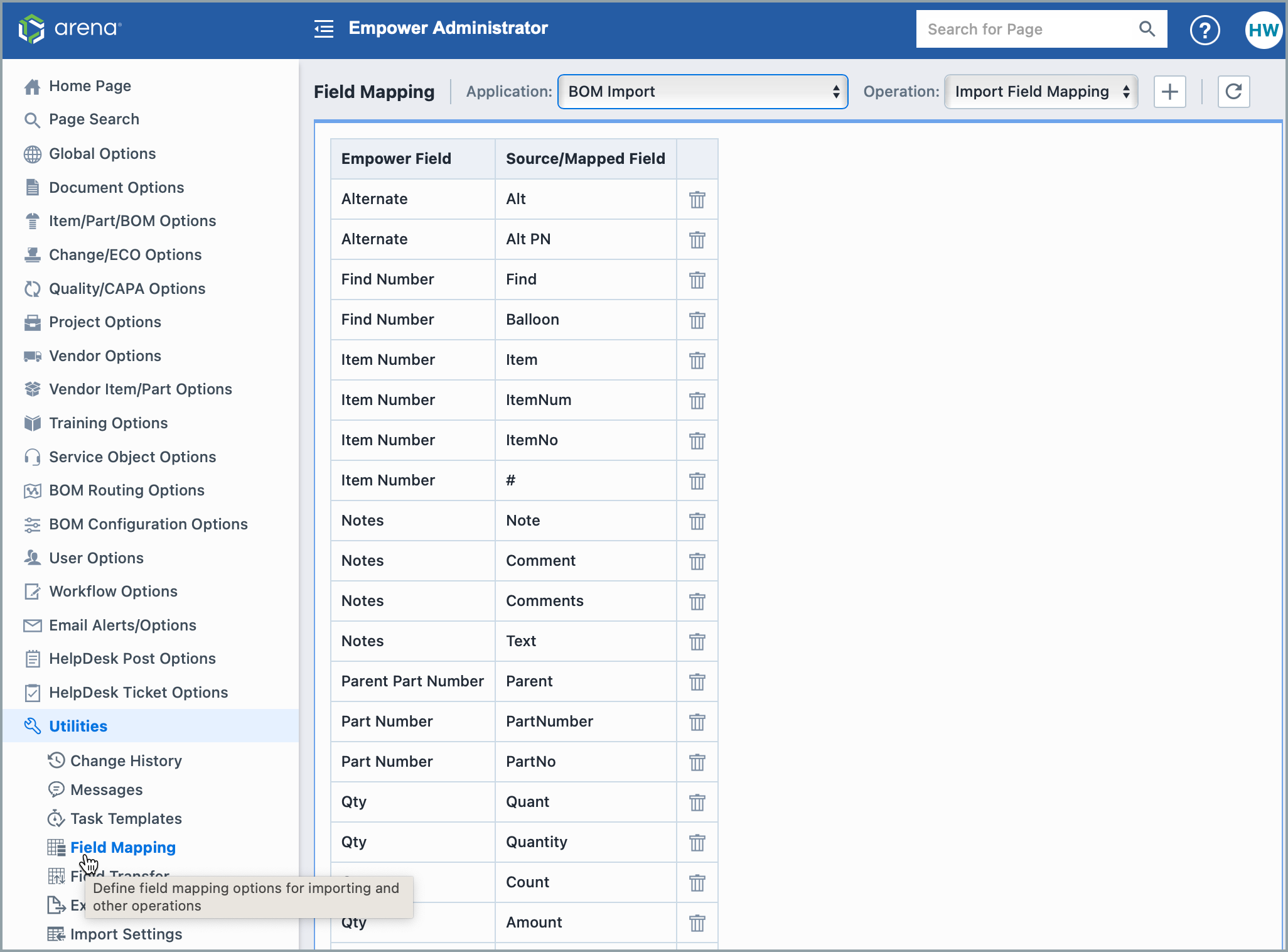The width and height of the screenshot is (1288, 952).
Task: Expand the Operation Import Field Mapping dropdown
Action: point(1041,92)
